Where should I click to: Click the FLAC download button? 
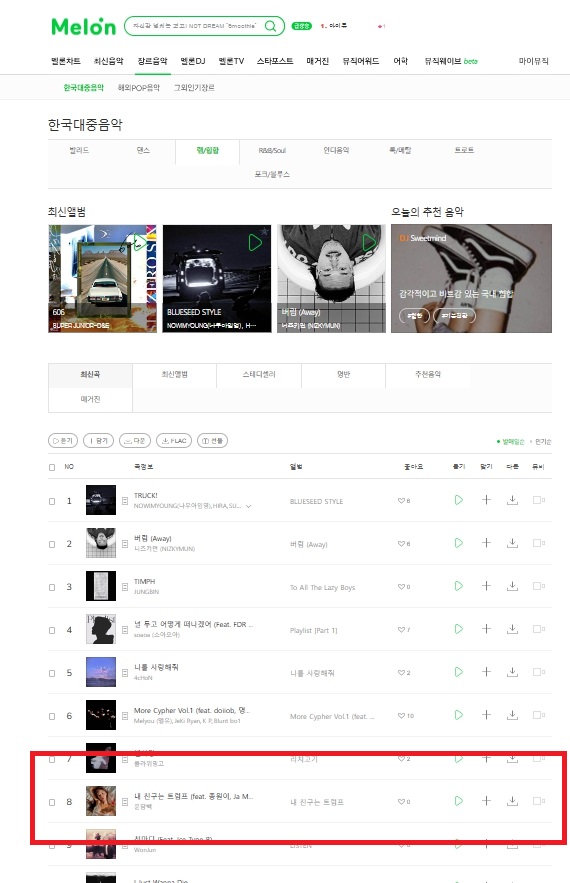coord(174,441)
